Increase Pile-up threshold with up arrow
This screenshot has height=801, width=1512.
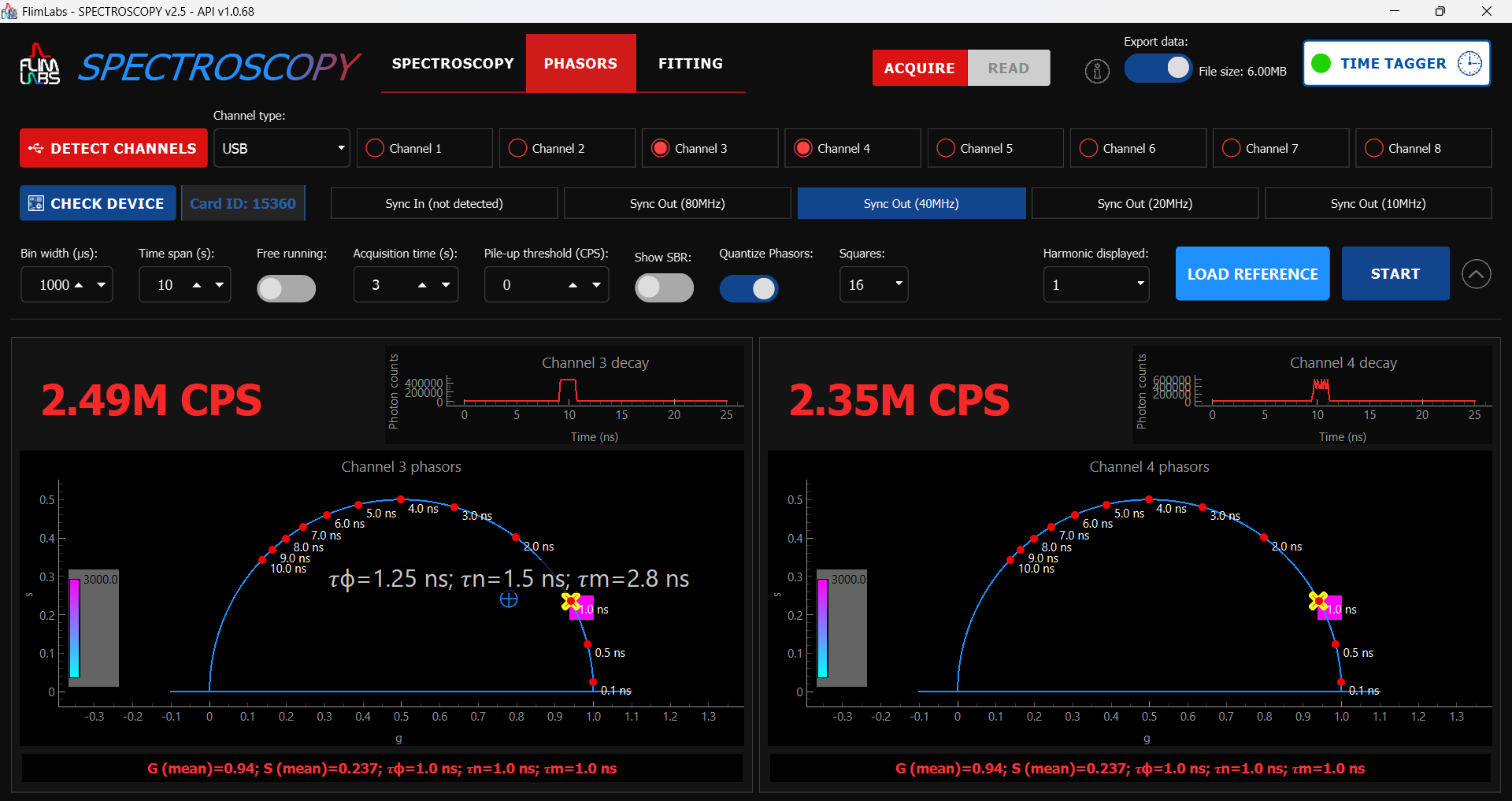573,285
